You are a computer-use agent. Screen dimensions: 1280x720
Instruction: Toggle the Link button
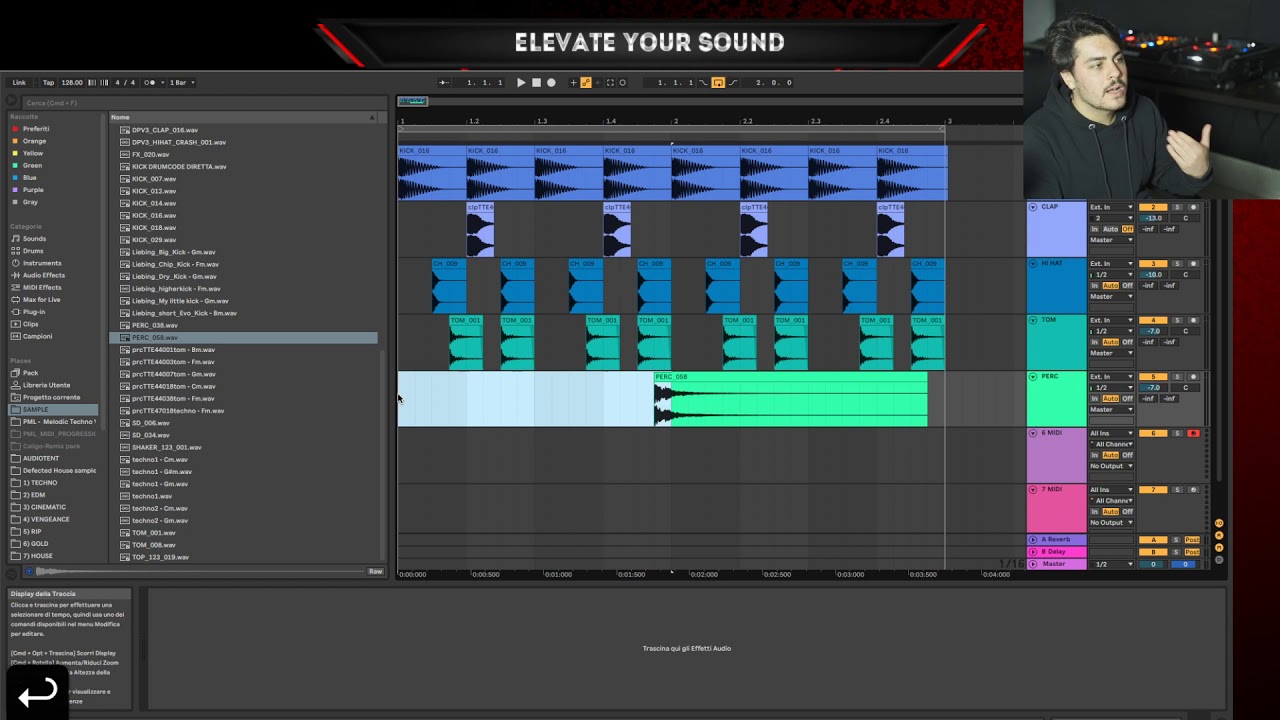tap(19, 82)
